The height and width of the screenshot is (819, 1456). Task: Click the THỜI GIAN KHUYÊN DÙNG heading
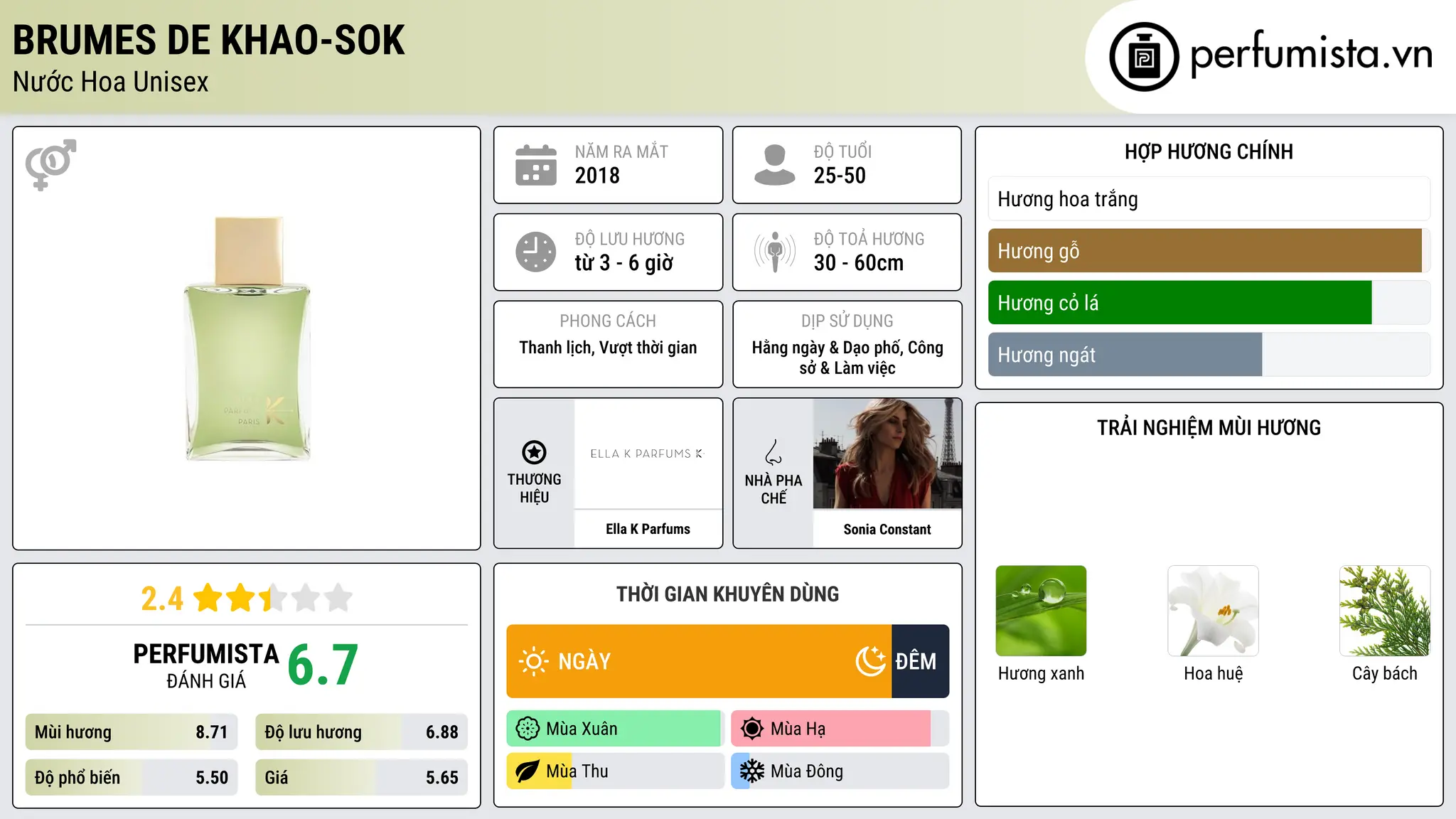(728, 594)
